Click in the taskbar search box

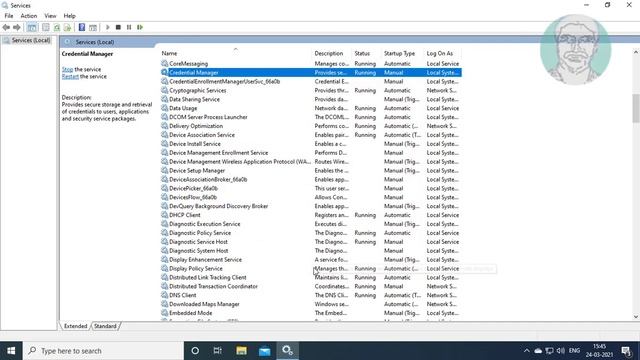[103, 351]
